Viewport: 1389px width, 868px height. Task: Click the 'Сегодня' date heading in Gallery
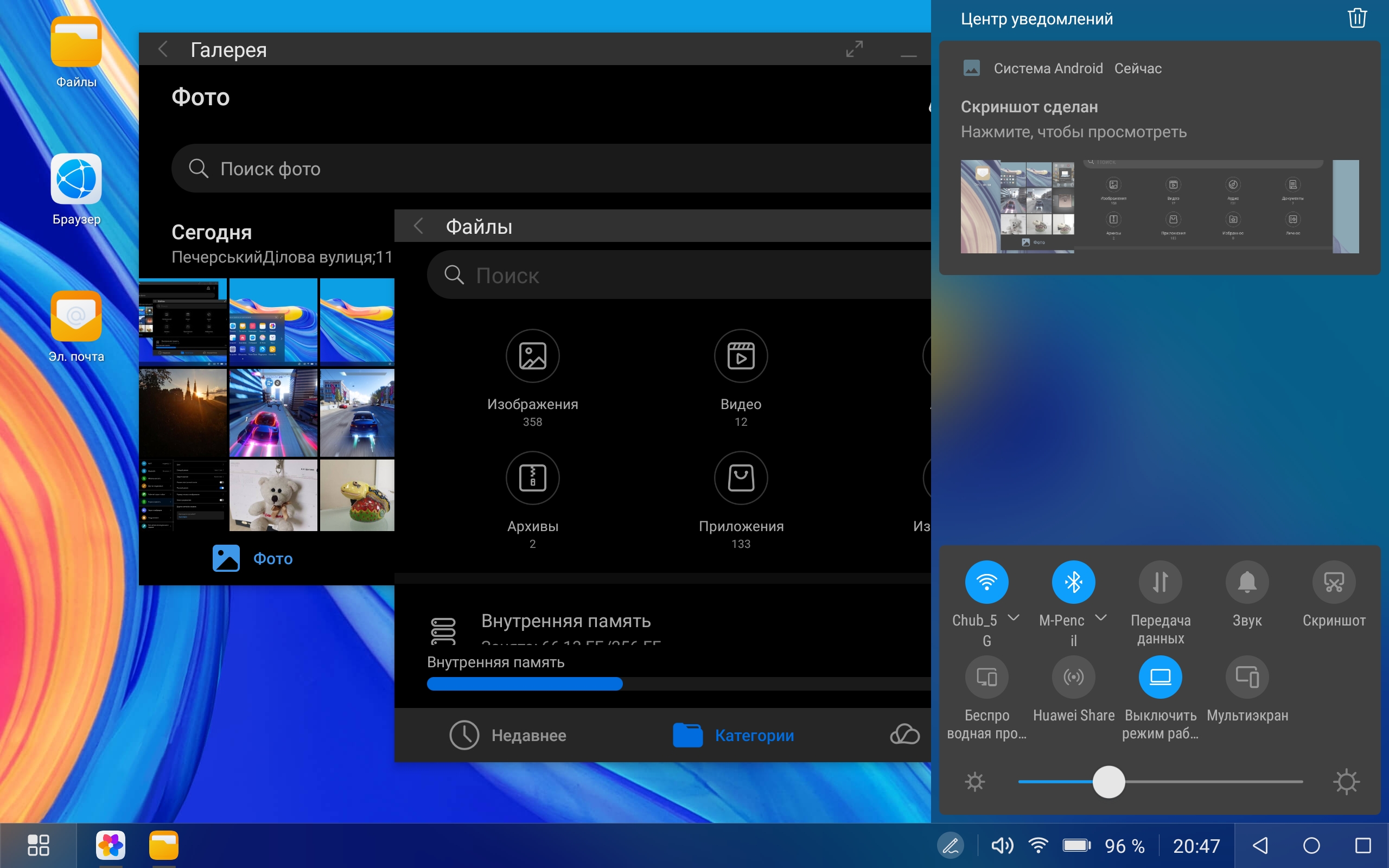pyautogui.click(x=211, y=232)
